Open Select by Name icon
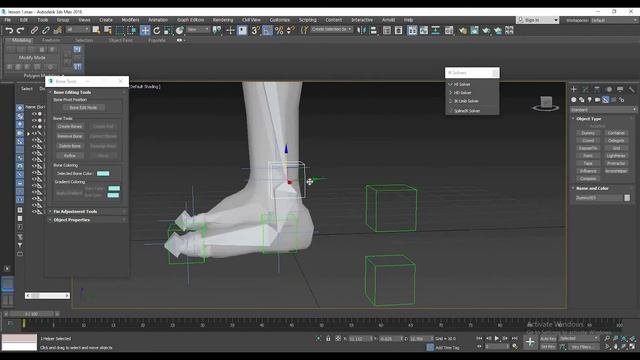 108,30
